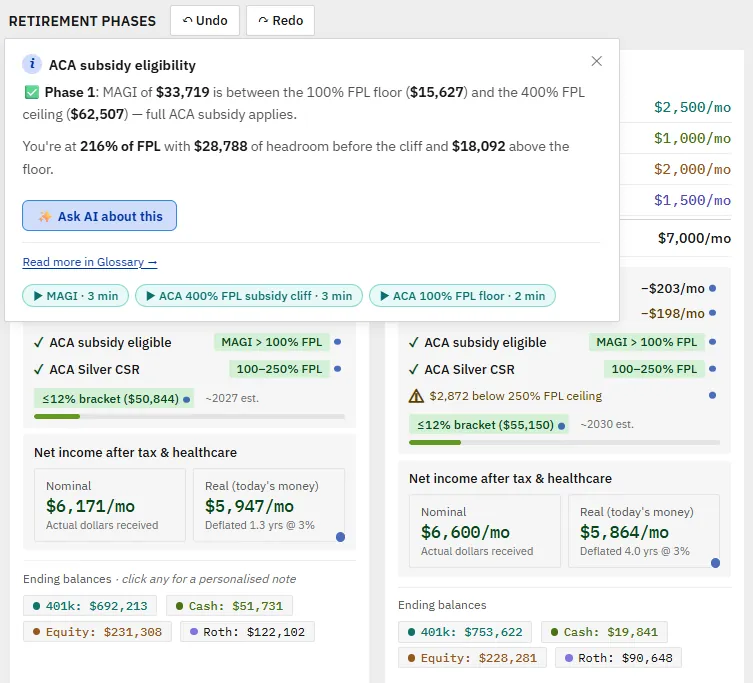
Task: Click info dot next to right MAGI > 100% FPL
Action: 713,342
